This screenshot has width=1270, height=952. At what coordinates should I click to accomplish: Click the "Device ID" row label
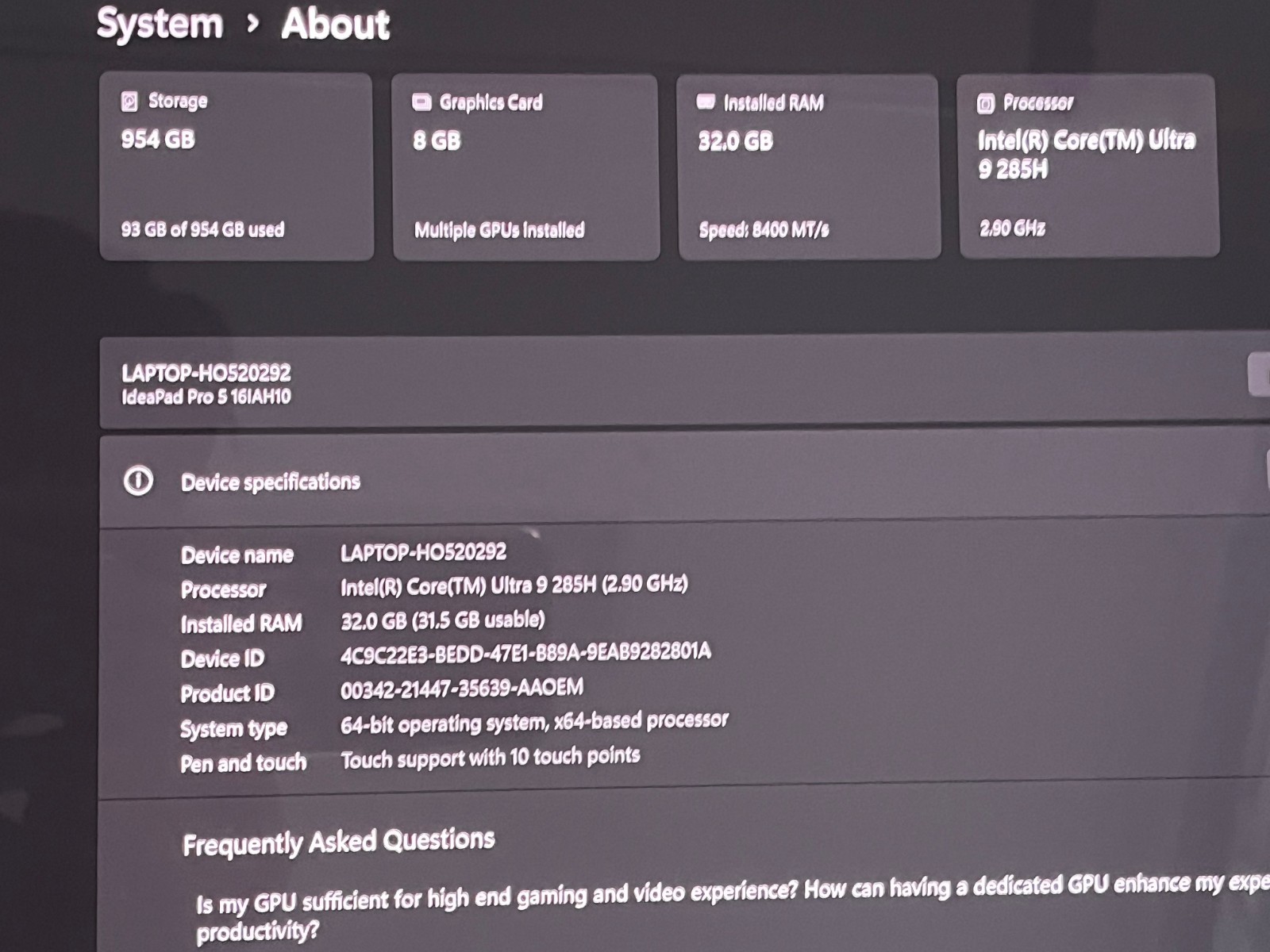coord(222,658)
